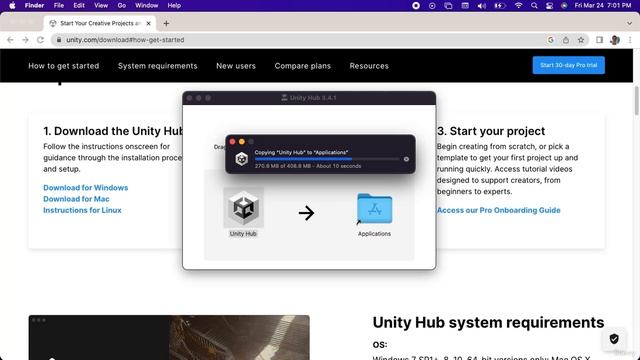
Task: Click the Siri icon in menu bar
Action: coord(564,6)
